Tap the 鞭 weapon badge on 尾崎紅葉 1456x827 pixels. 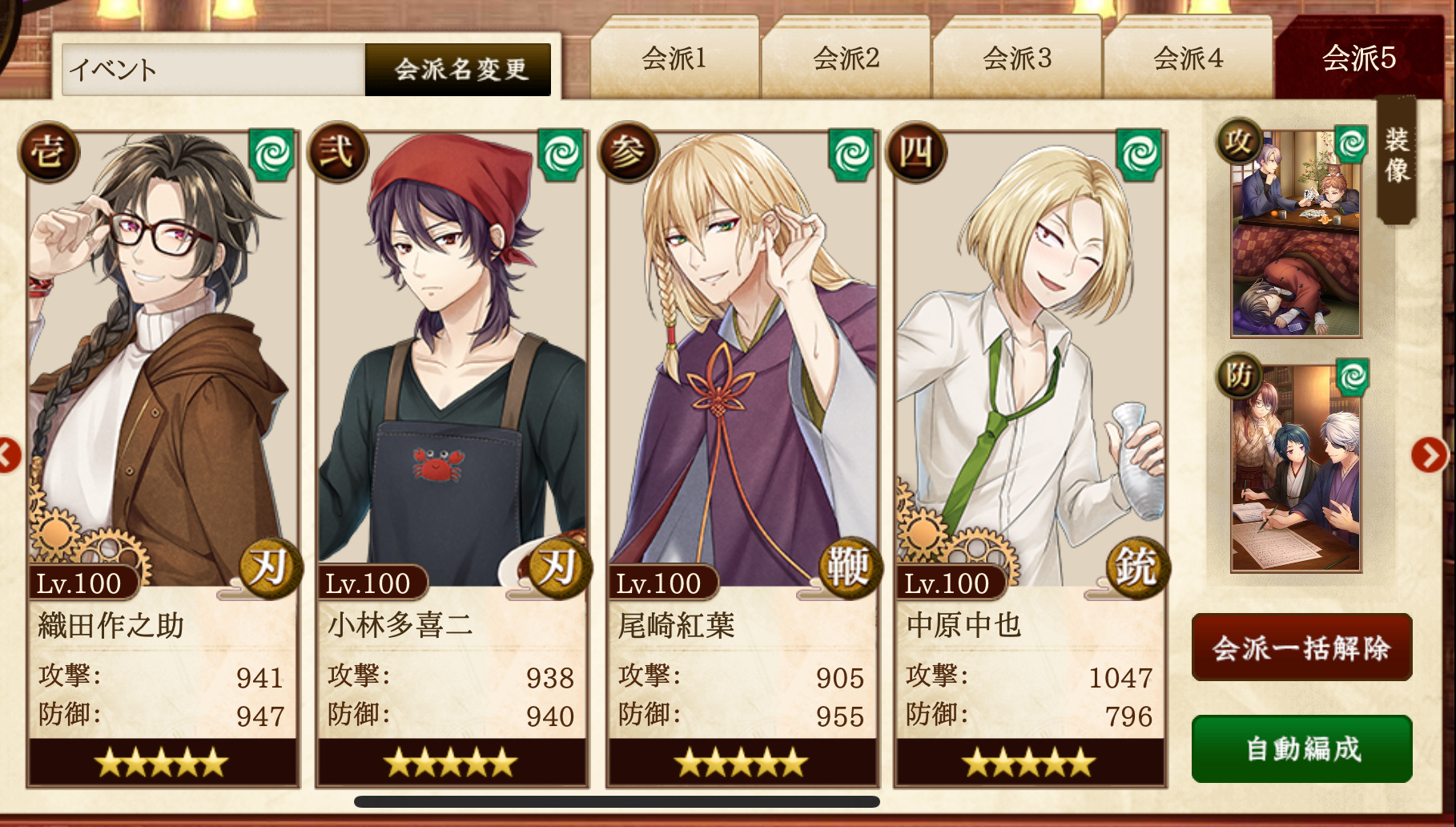[850, 569]
